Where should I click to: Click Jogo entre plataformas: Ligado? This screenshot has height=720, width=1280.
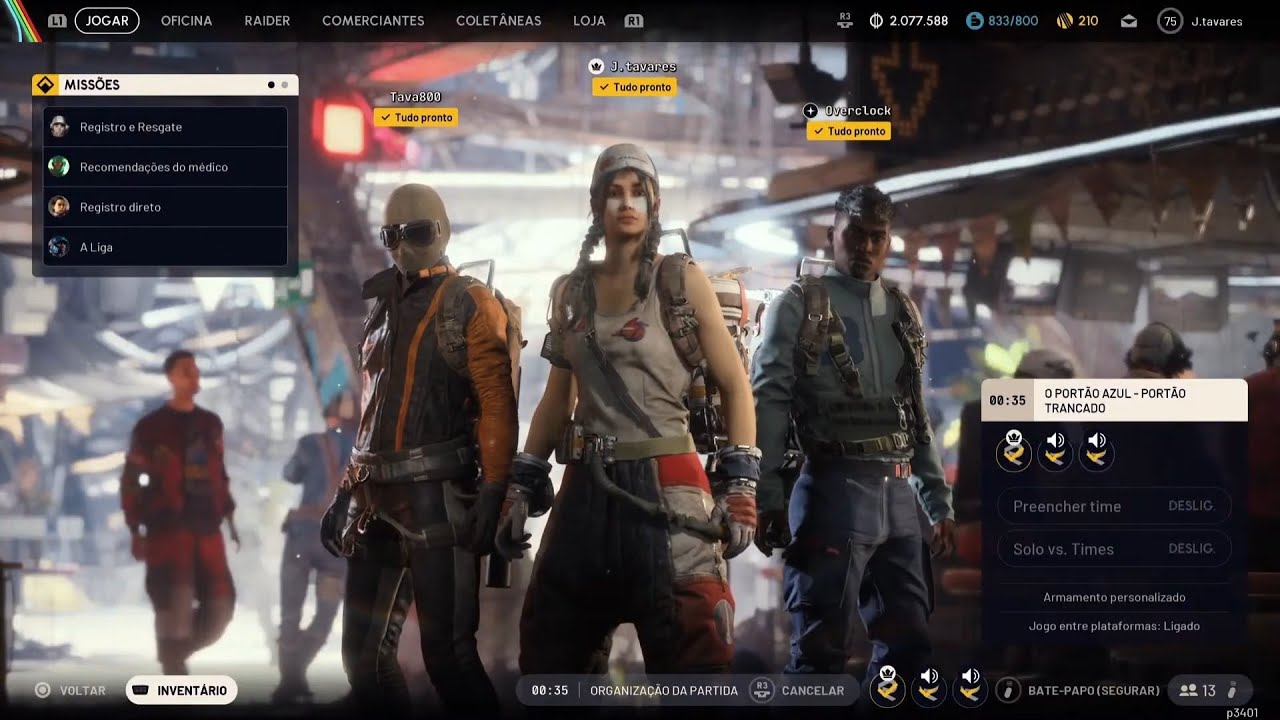[1114, 626]
